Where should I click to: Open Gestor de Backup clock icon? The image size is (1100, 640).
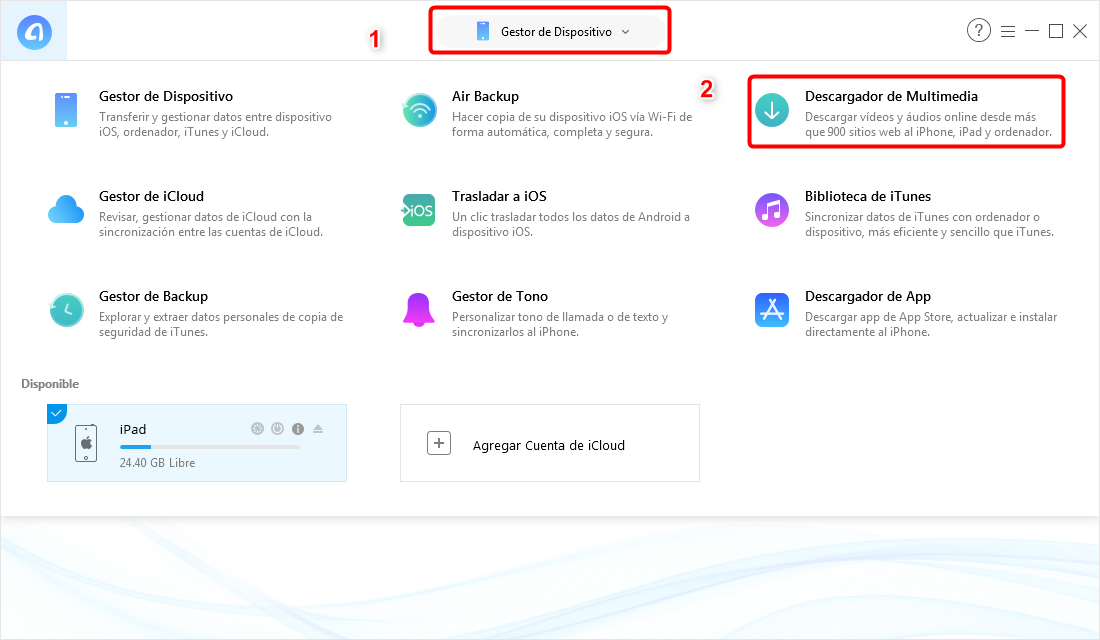pyautogui.click(x=67, y=310)
